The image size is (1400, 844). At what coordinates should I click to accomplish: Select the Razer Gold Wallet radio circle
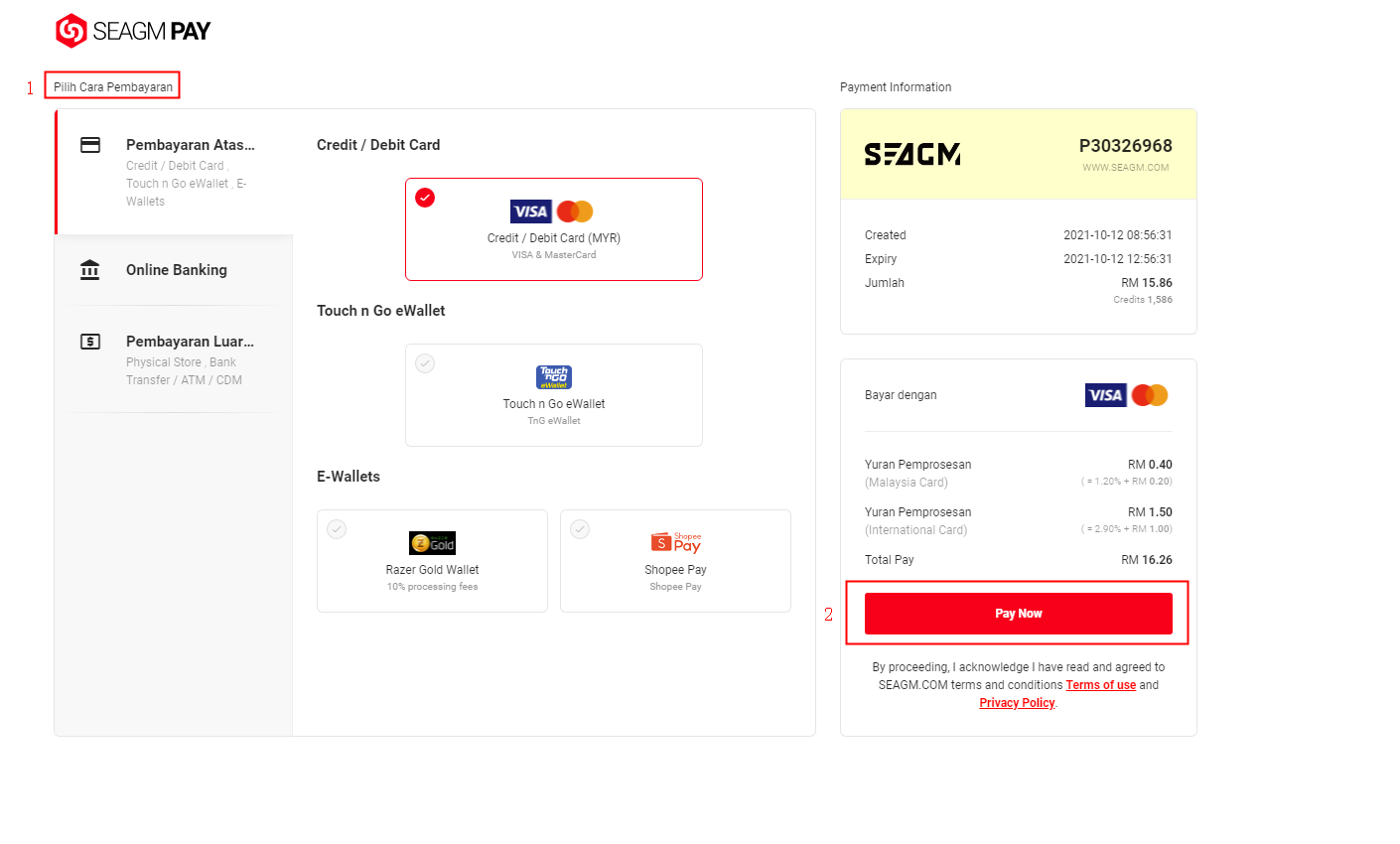click(337, 529)
